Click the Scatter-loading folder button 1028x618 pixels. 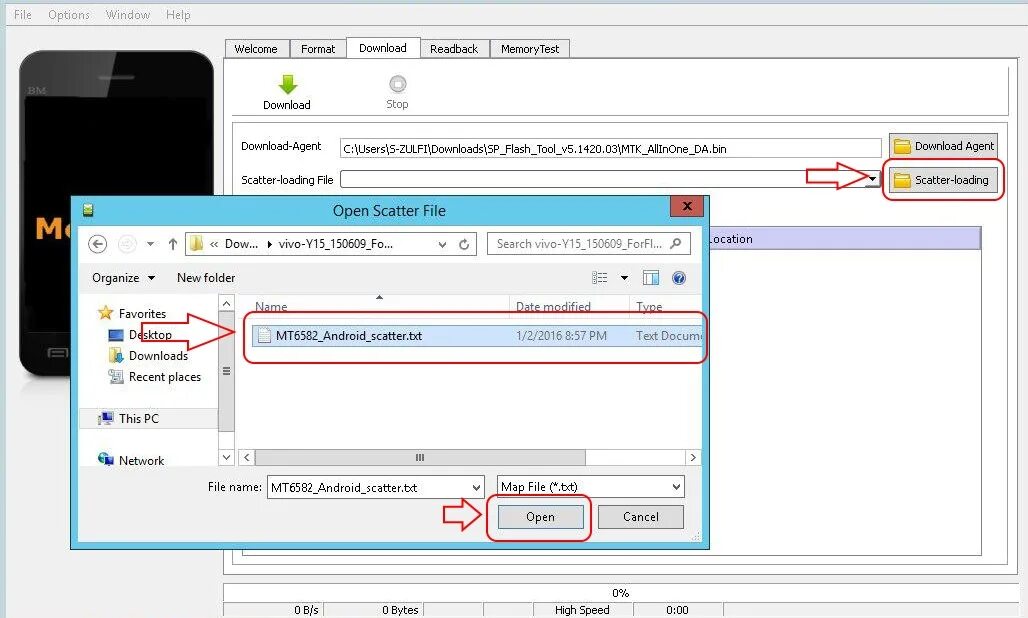(x=942, y=180)
